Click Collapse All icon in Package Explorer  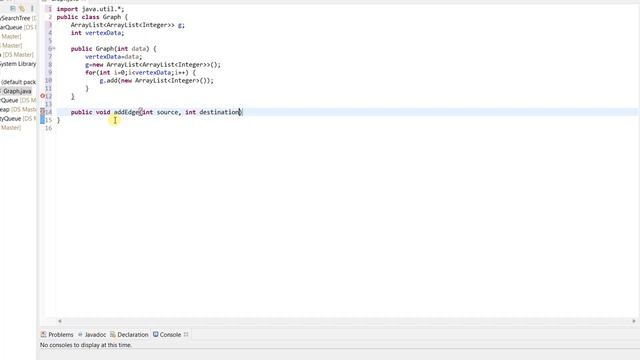(13, 8)
